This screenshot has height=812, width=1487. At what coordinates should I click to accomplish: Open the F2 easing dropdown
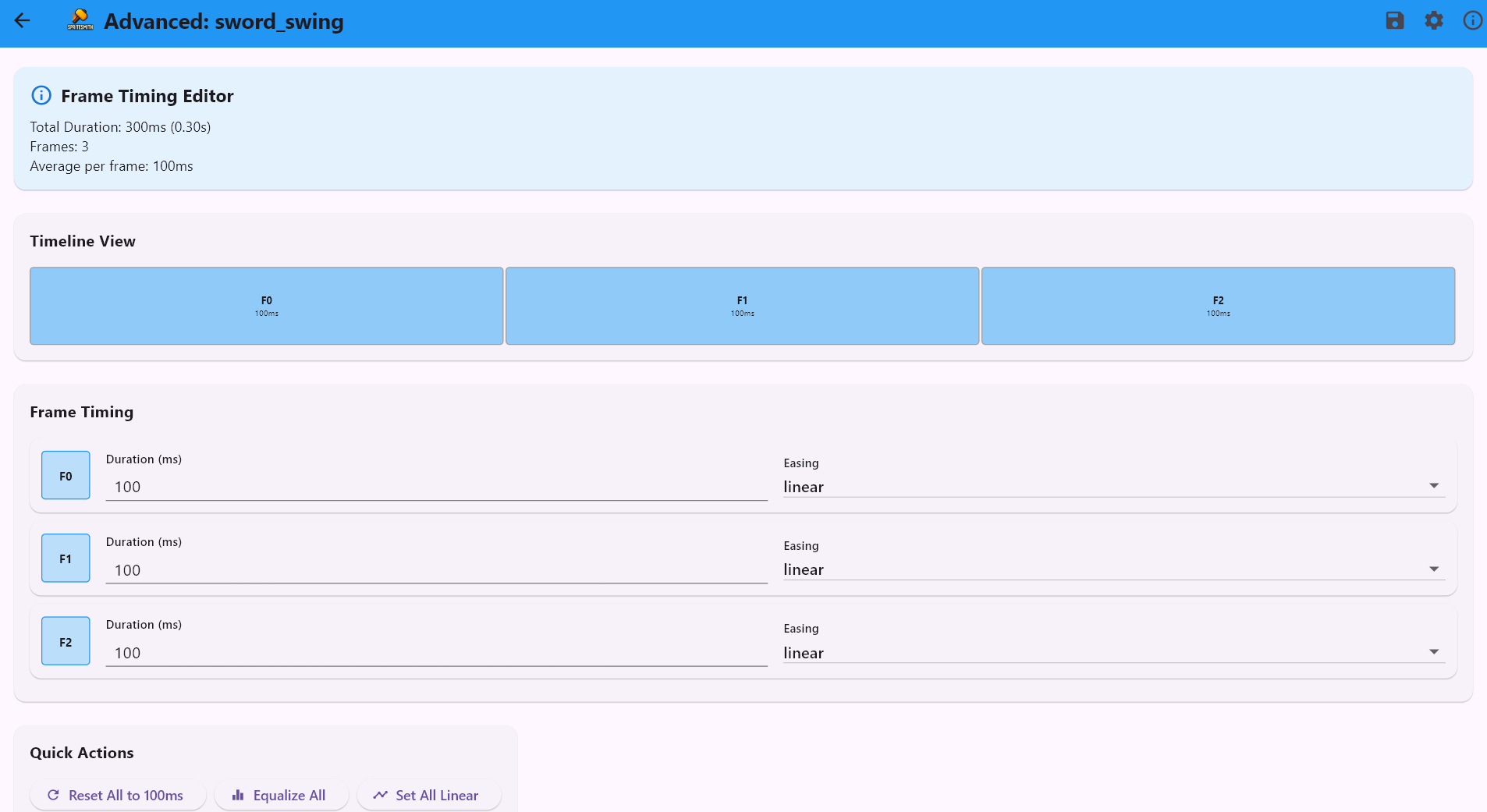[1114, 653]
